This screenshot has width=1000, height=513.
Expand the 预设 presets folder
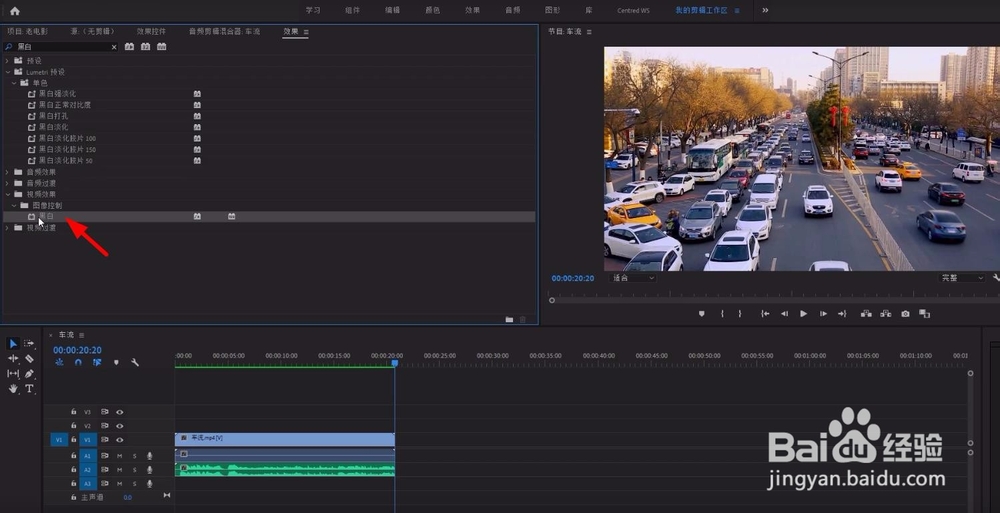(8, 61)
